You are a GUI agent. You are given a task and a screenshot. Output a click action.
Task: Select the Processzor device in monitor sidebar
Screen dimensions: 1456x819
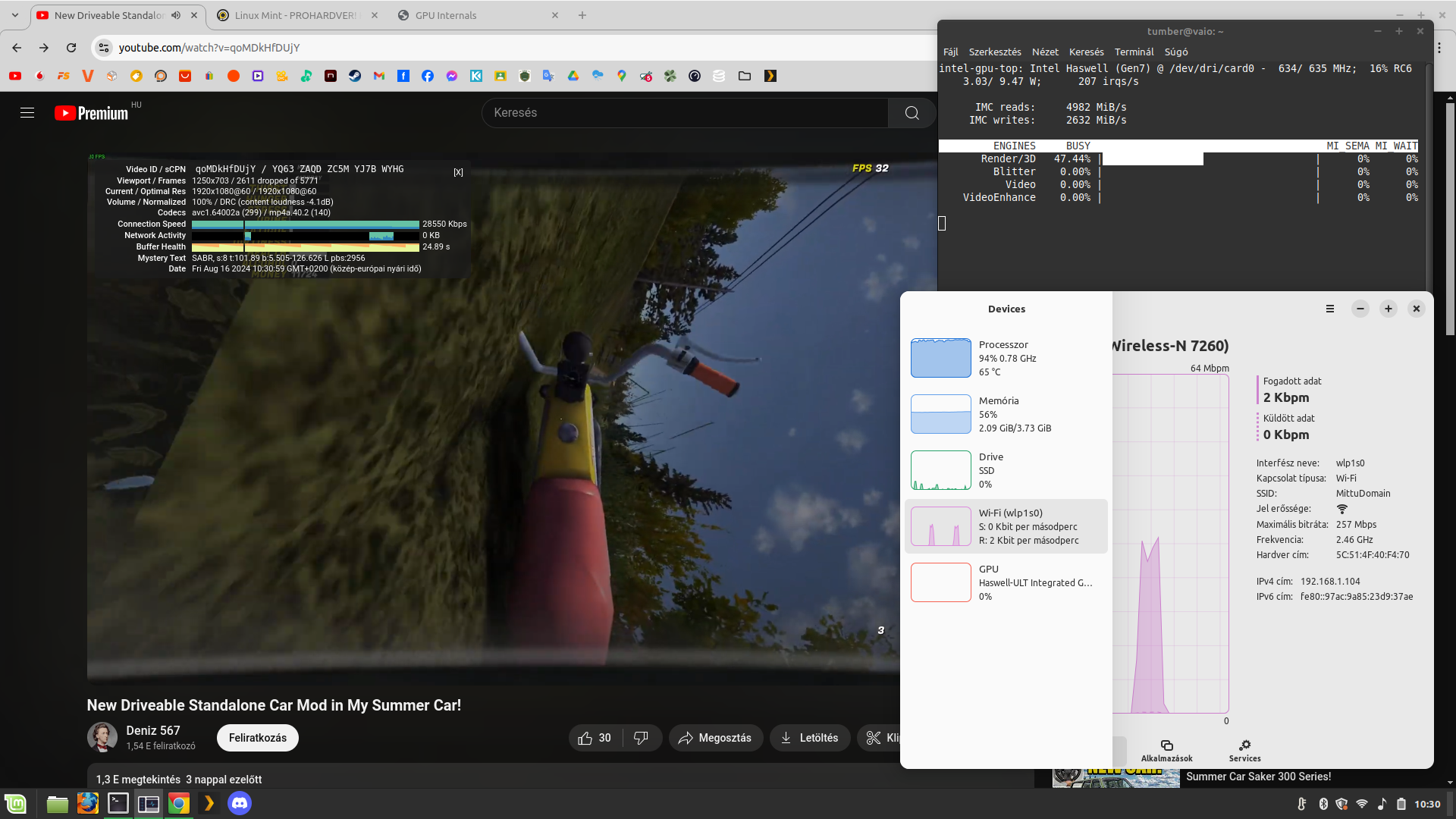coord(1006,358)
